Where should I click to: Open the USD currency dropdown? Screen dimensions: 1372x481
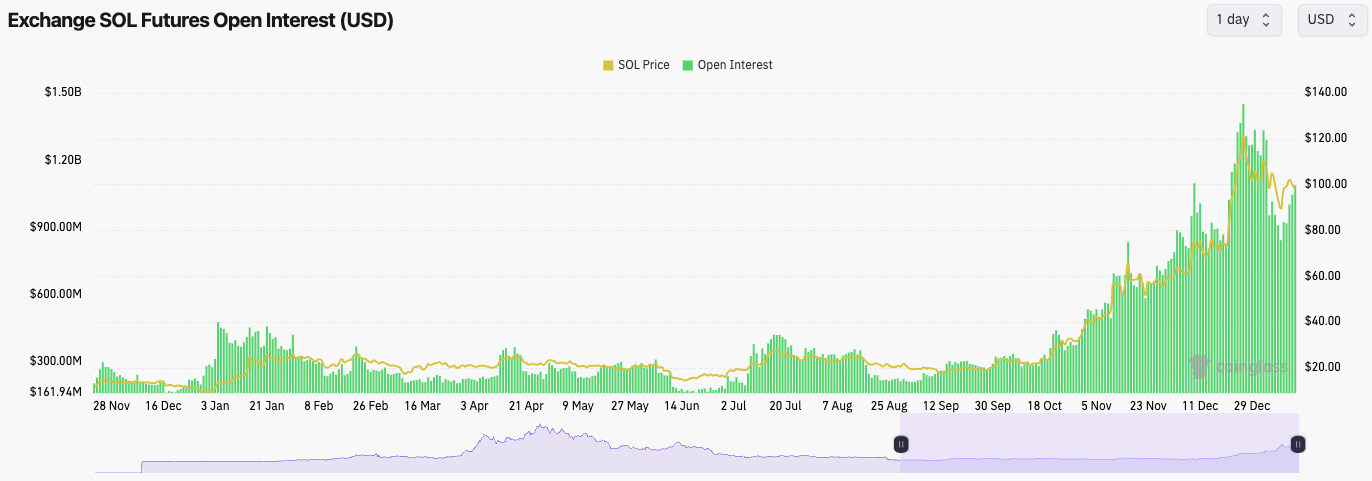coord(1333,20)
